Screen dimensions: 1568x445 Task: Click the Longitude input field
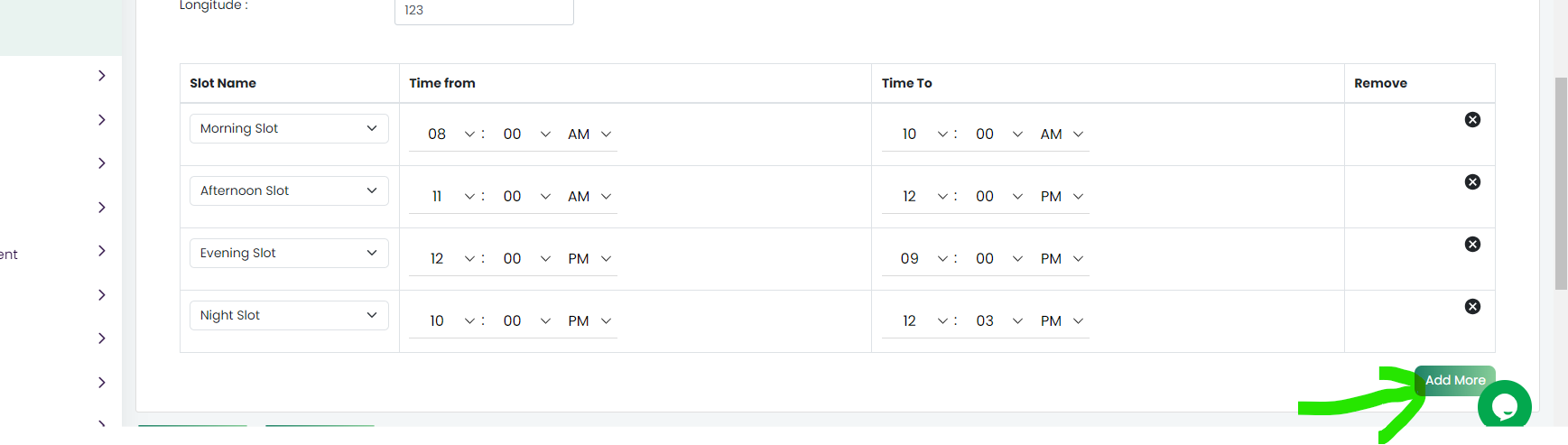click(x=484, y=11)
